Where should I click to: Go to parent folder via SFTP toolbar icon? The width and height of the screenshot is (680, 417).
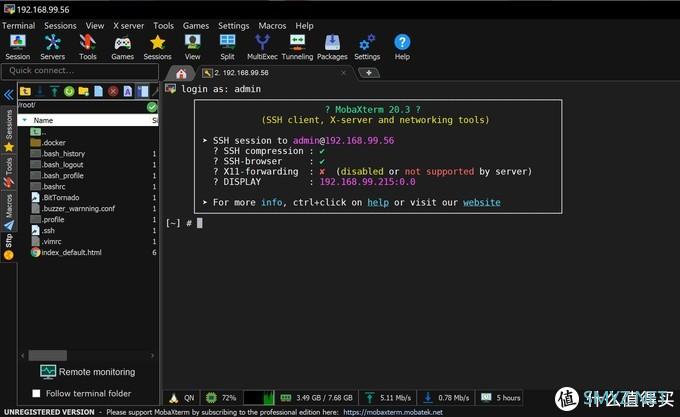(x=25, y=91)
